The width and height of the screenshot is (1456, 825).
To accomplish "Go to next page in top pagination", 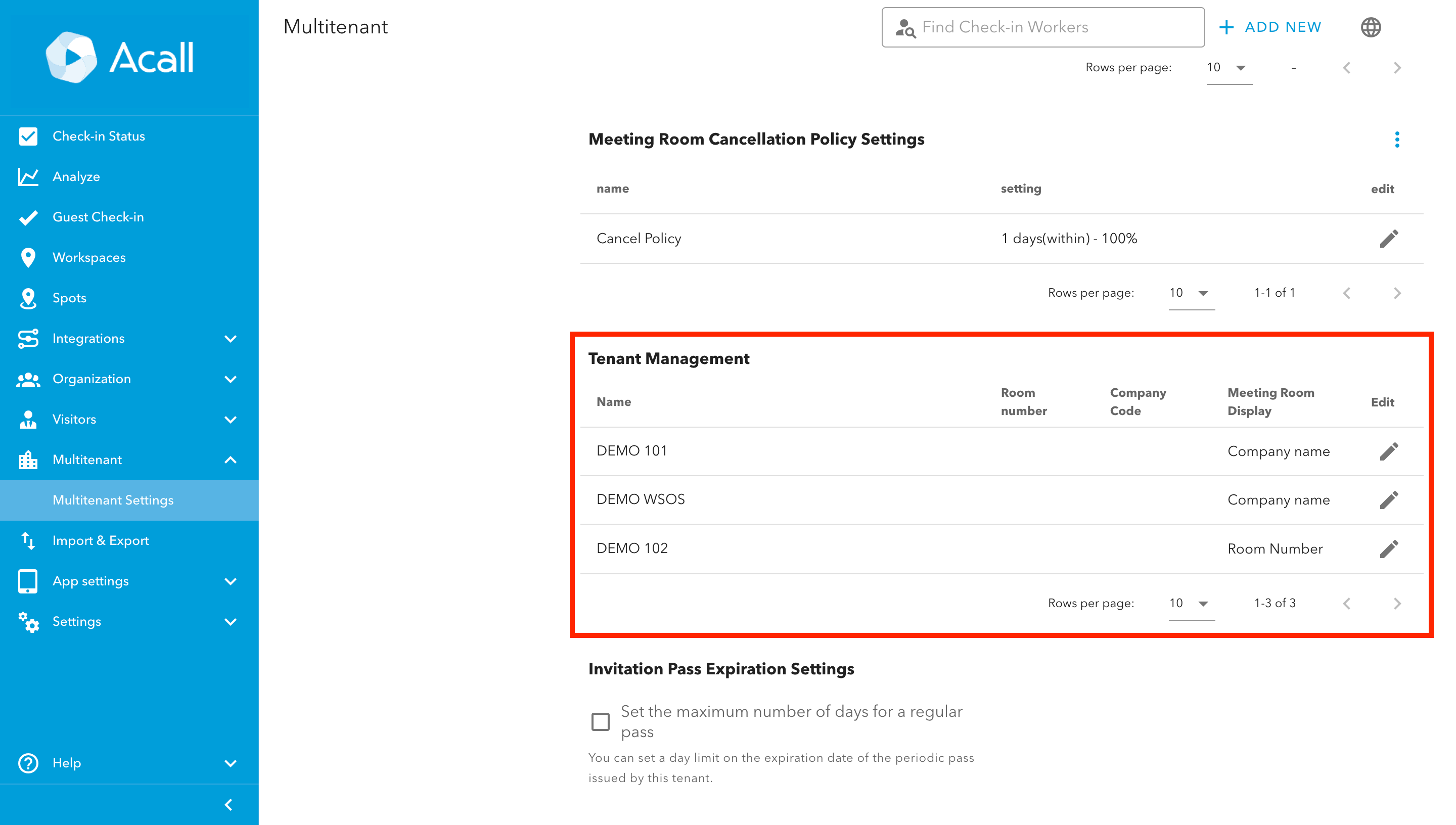I will 1396,68.
